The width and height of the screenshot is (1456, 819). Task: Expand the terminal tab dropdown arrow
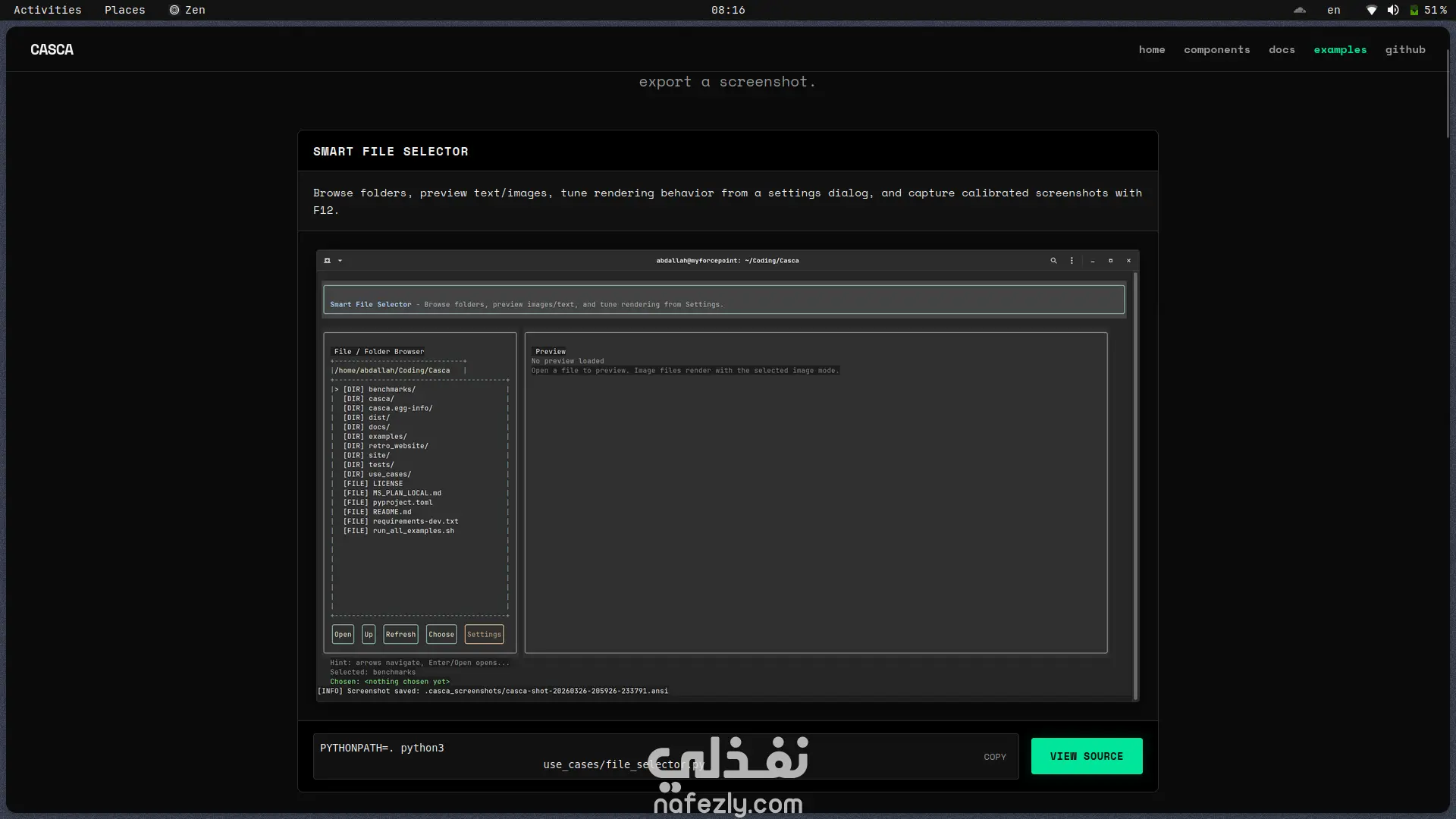coord(340,260)
